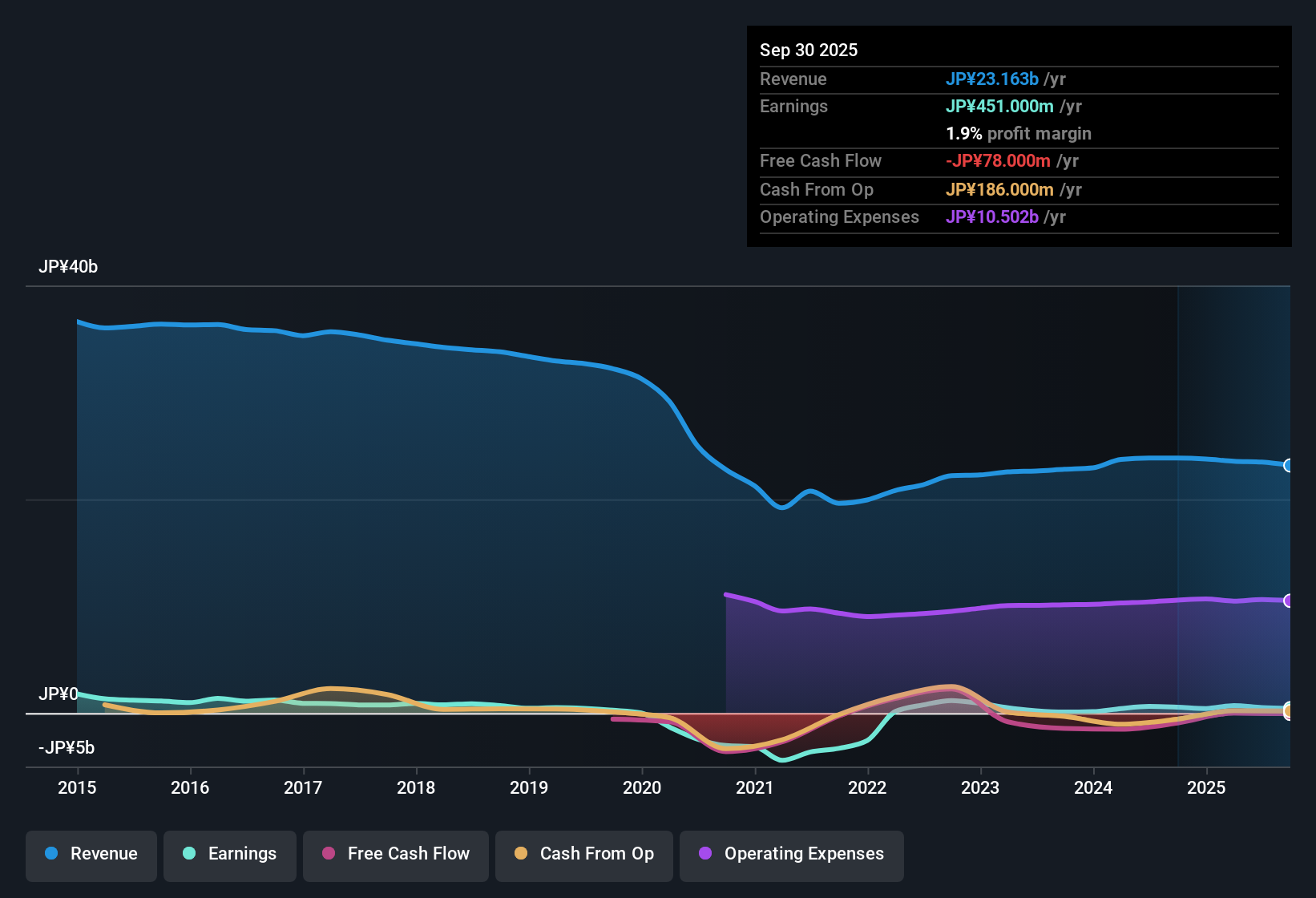
Task: Expand the Cash From Op legend entry
Action: pos(583,854)
